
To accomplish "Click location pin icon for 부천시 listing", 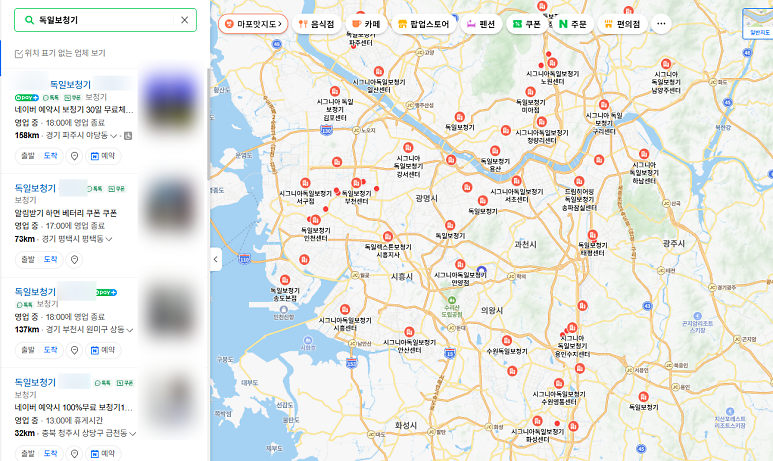I will tap(74, 350).
